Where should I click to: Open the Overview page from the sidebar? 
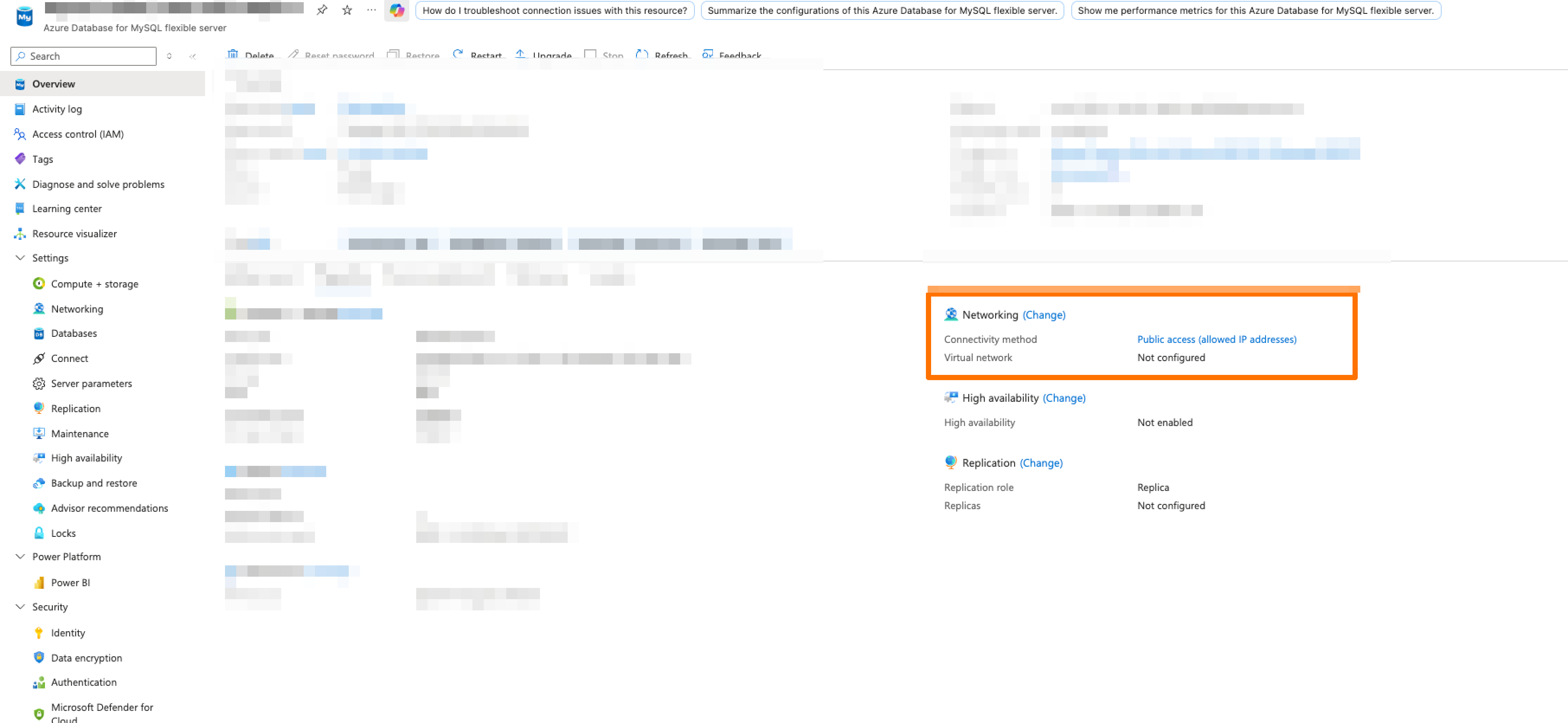54,84
